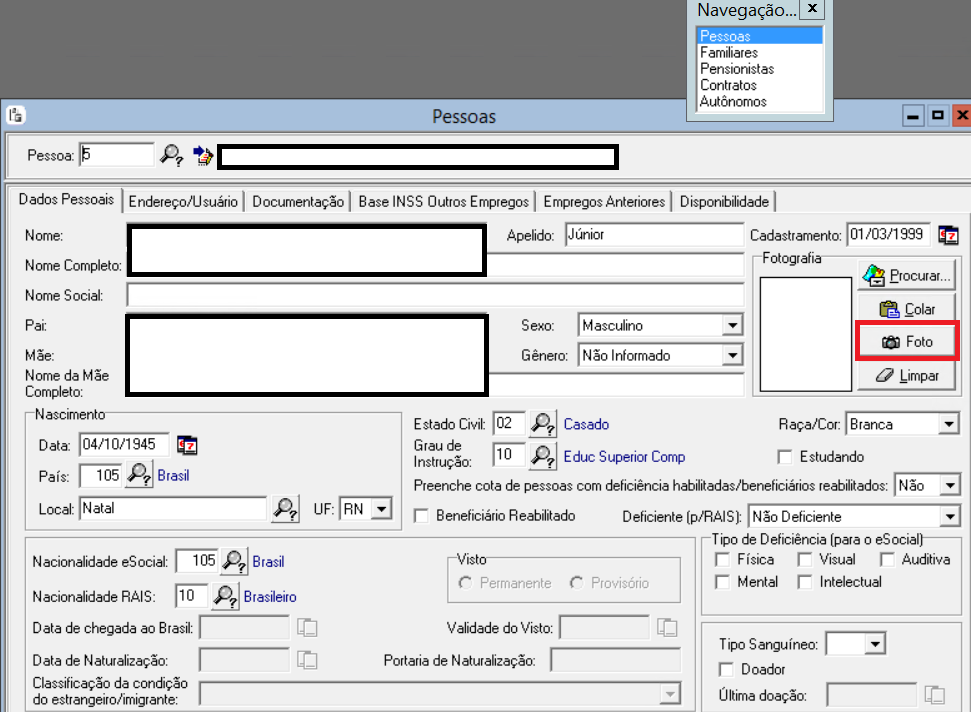Viewport: 971px width, 712px height.
Task: Enable the Estudando checkbox
Action: click(786, 457)
